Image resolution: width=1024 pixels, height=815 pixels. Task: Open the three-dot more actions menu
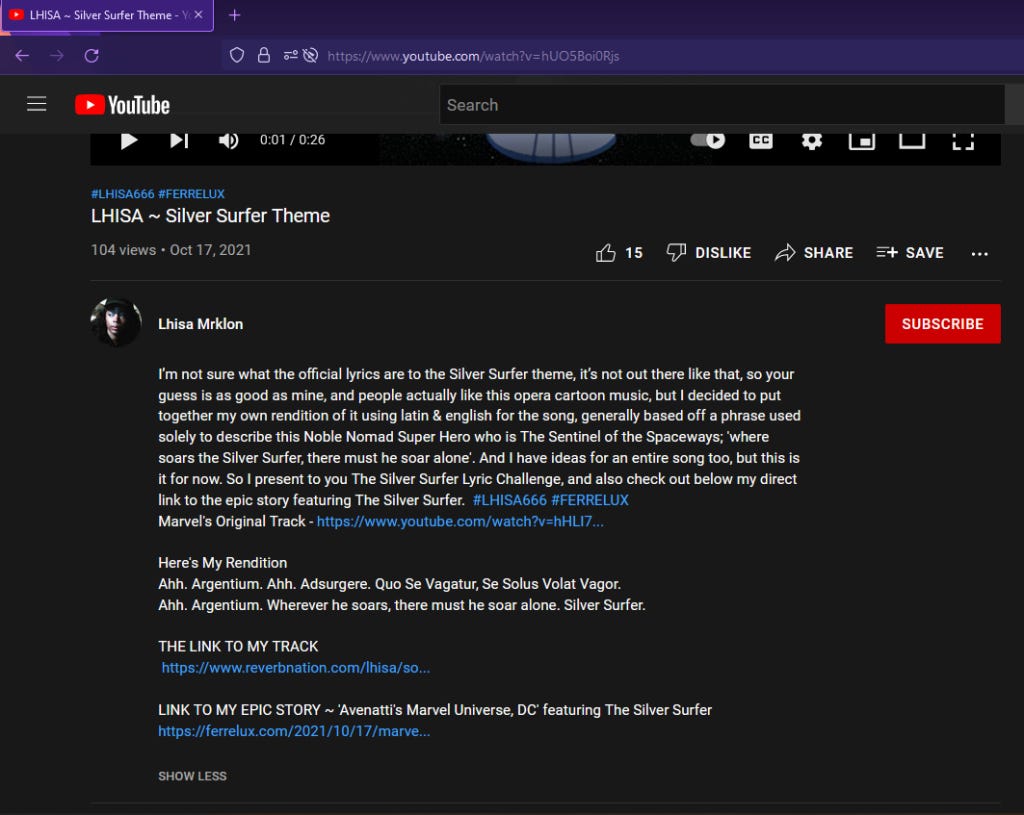coord(980,253)
